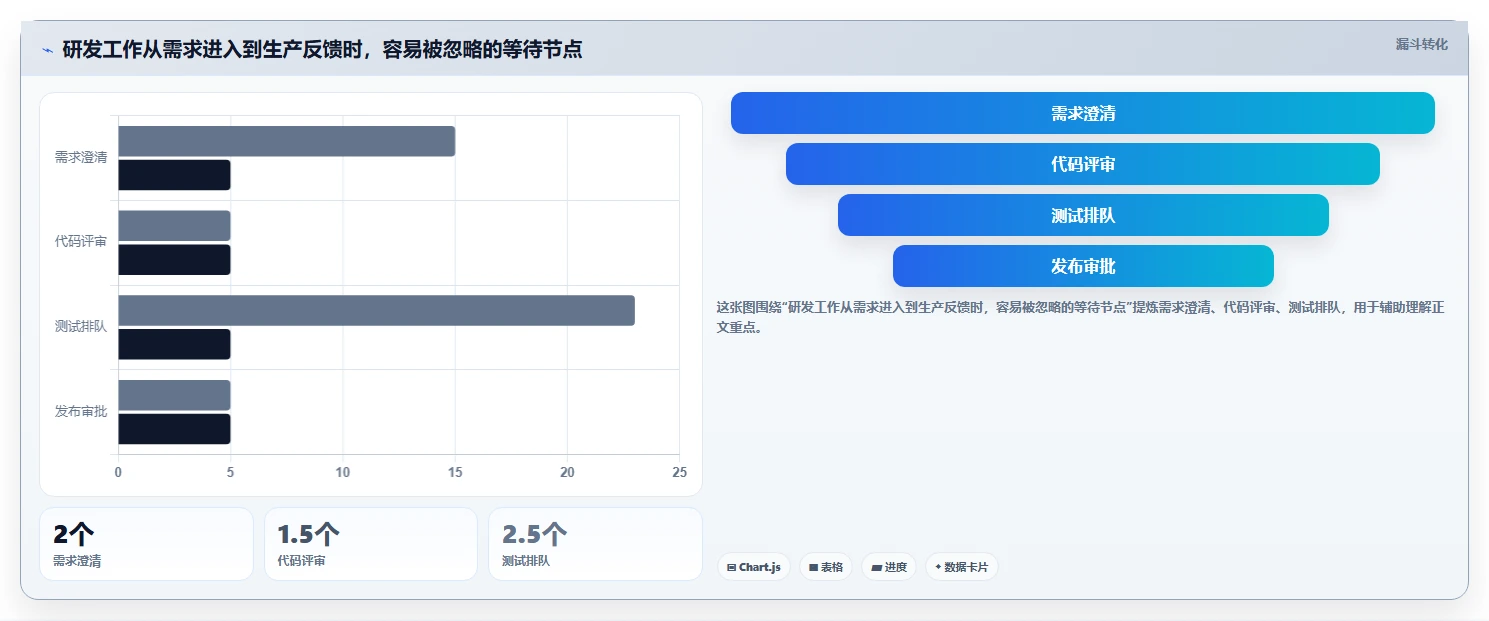
Task: Click the Chart.js tag chip
Action: [754, 567]
